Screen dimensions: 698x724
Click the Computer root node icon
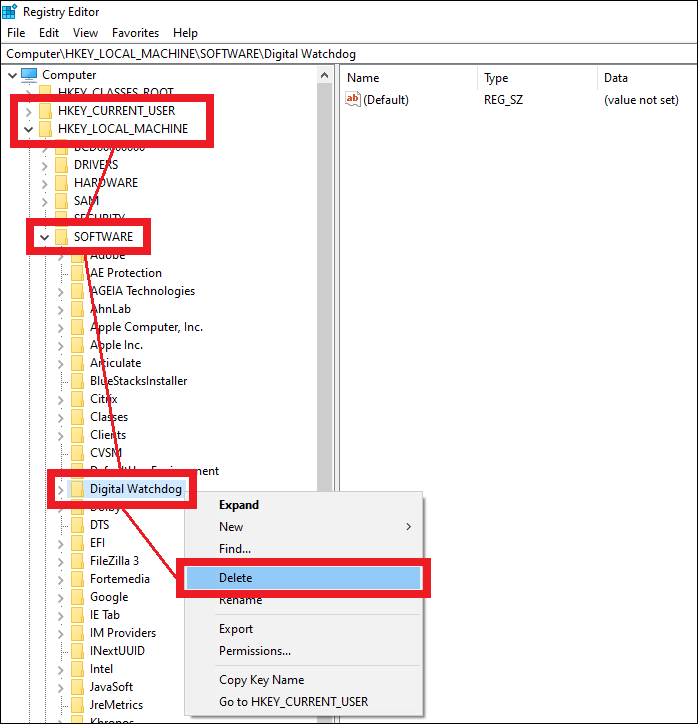coord(29,75)
